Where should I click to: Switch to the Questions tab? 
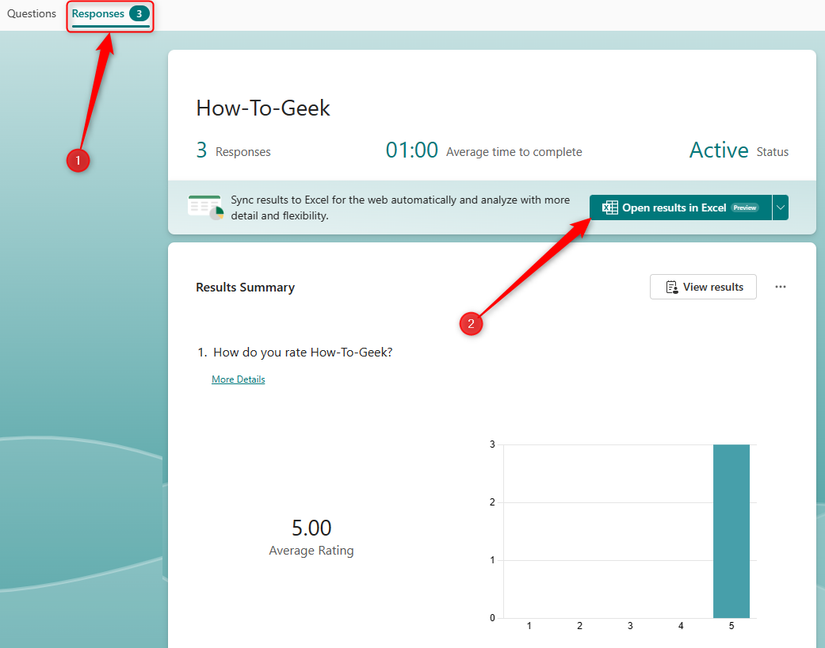coord(31,13)
